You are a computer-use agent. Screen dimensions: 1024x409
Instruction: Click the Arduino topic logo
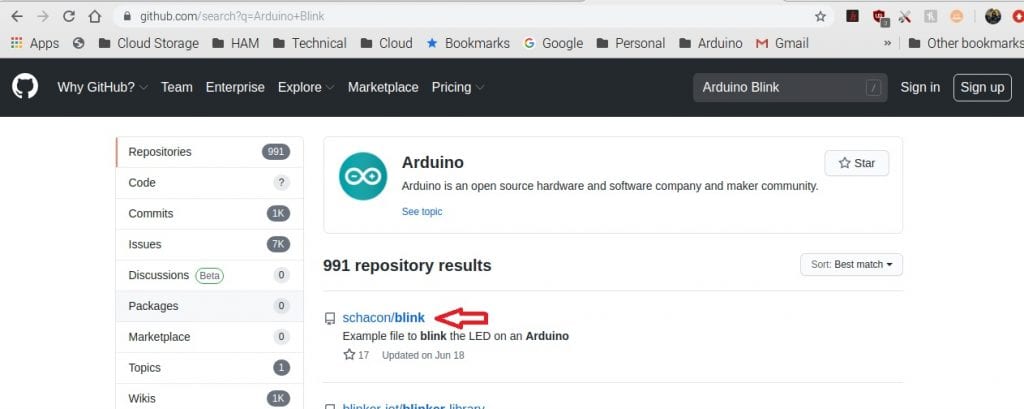point(363,176)
